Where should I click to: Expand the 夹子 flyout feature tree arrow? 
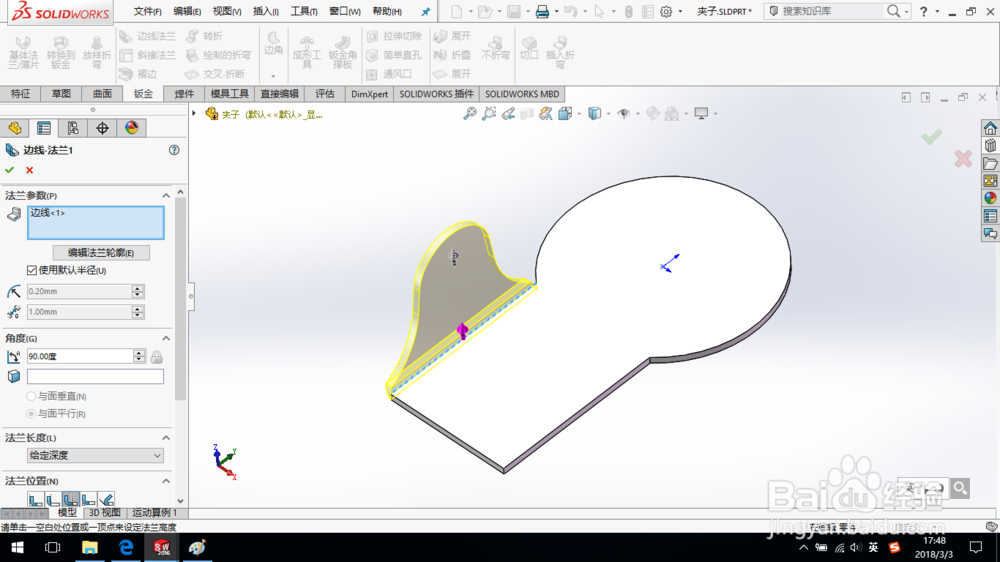(x=195, y=114)
